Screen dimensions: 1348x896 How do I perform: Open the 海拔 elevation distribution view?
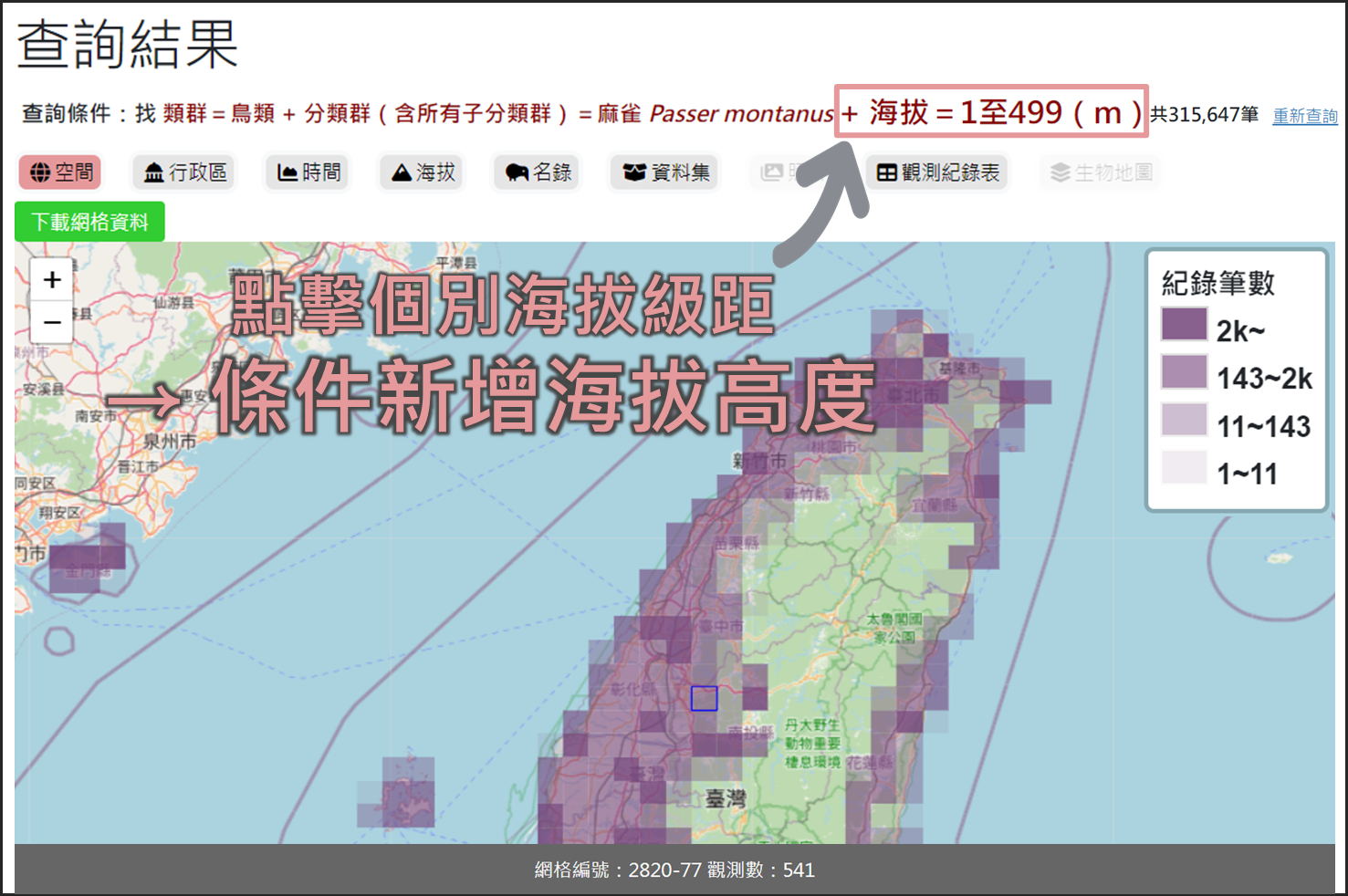point(421,172)
